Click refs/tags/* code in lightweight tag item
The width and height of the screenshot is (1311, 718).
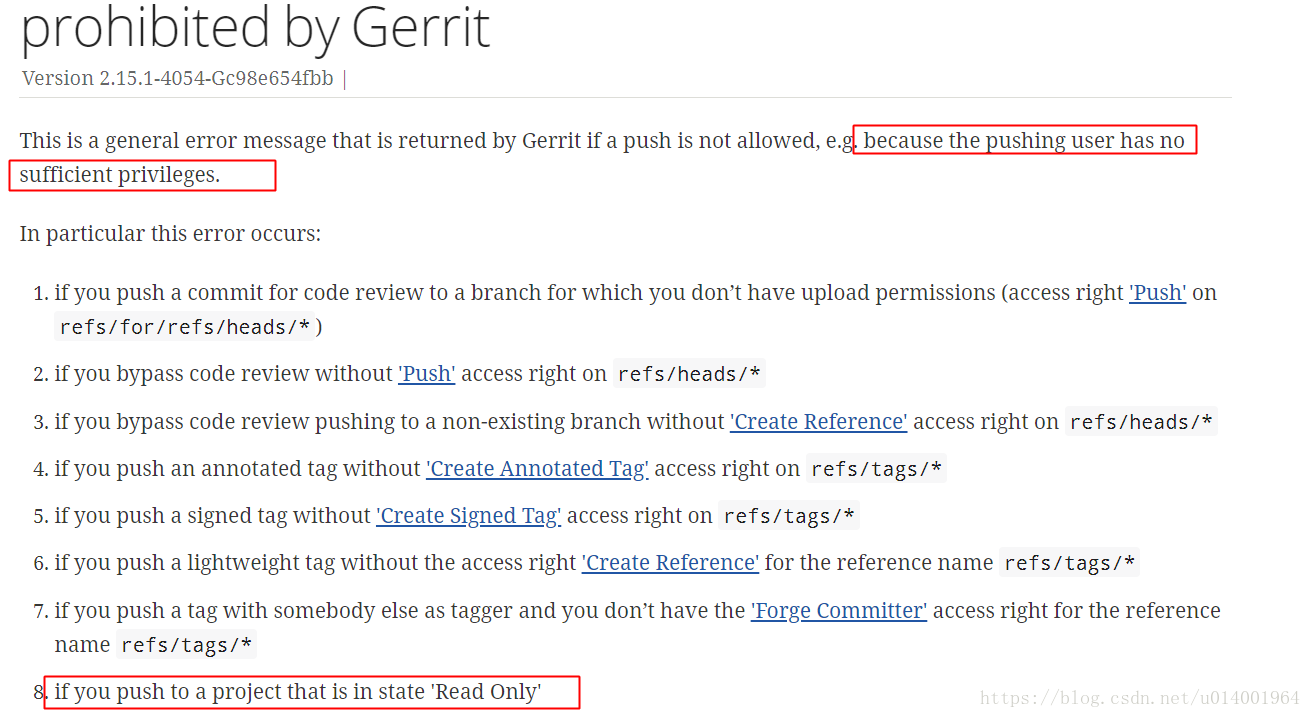(1070, 564)
